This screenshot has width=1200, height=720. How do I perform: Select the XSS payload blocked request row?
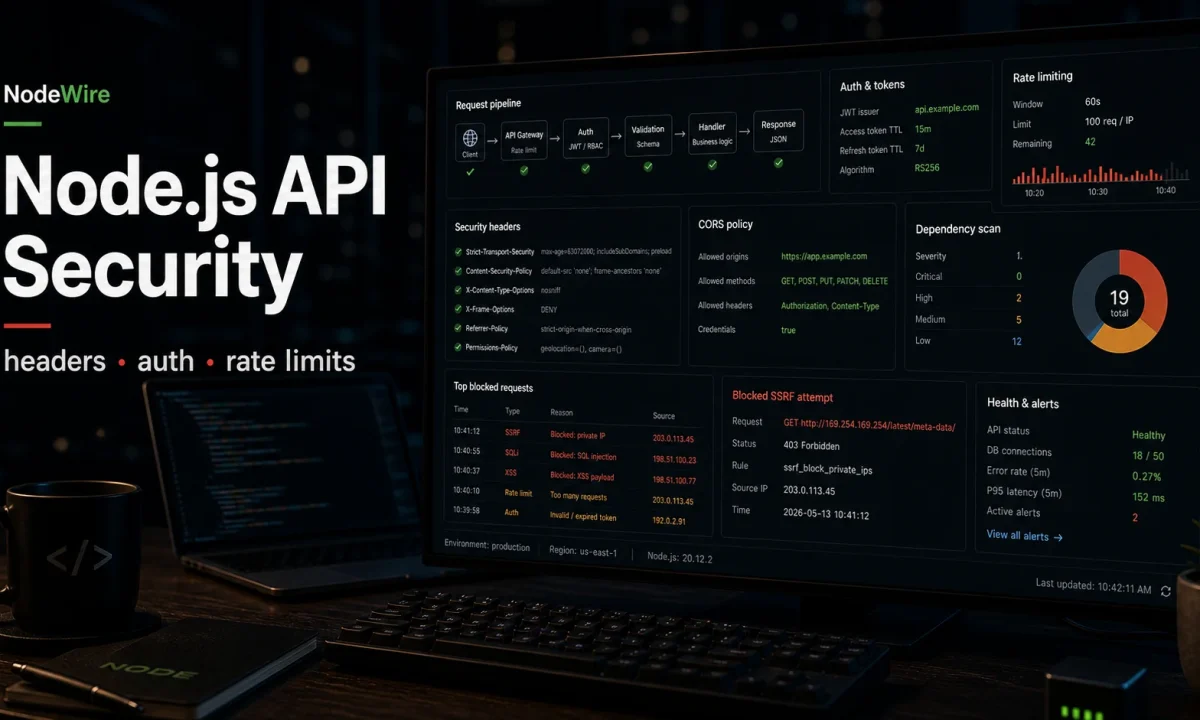point(575,475)
